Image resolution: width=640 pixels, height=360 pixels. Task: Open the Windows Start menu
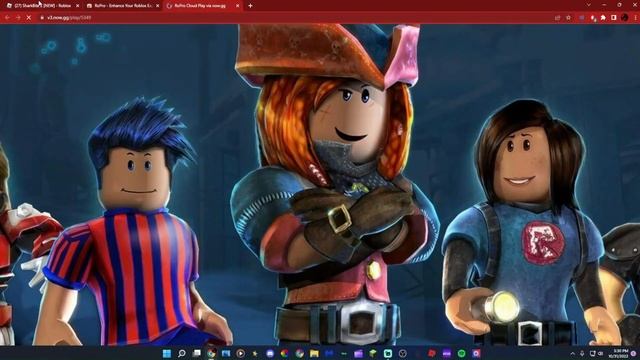pyautogui.click(x=167, y=353)
